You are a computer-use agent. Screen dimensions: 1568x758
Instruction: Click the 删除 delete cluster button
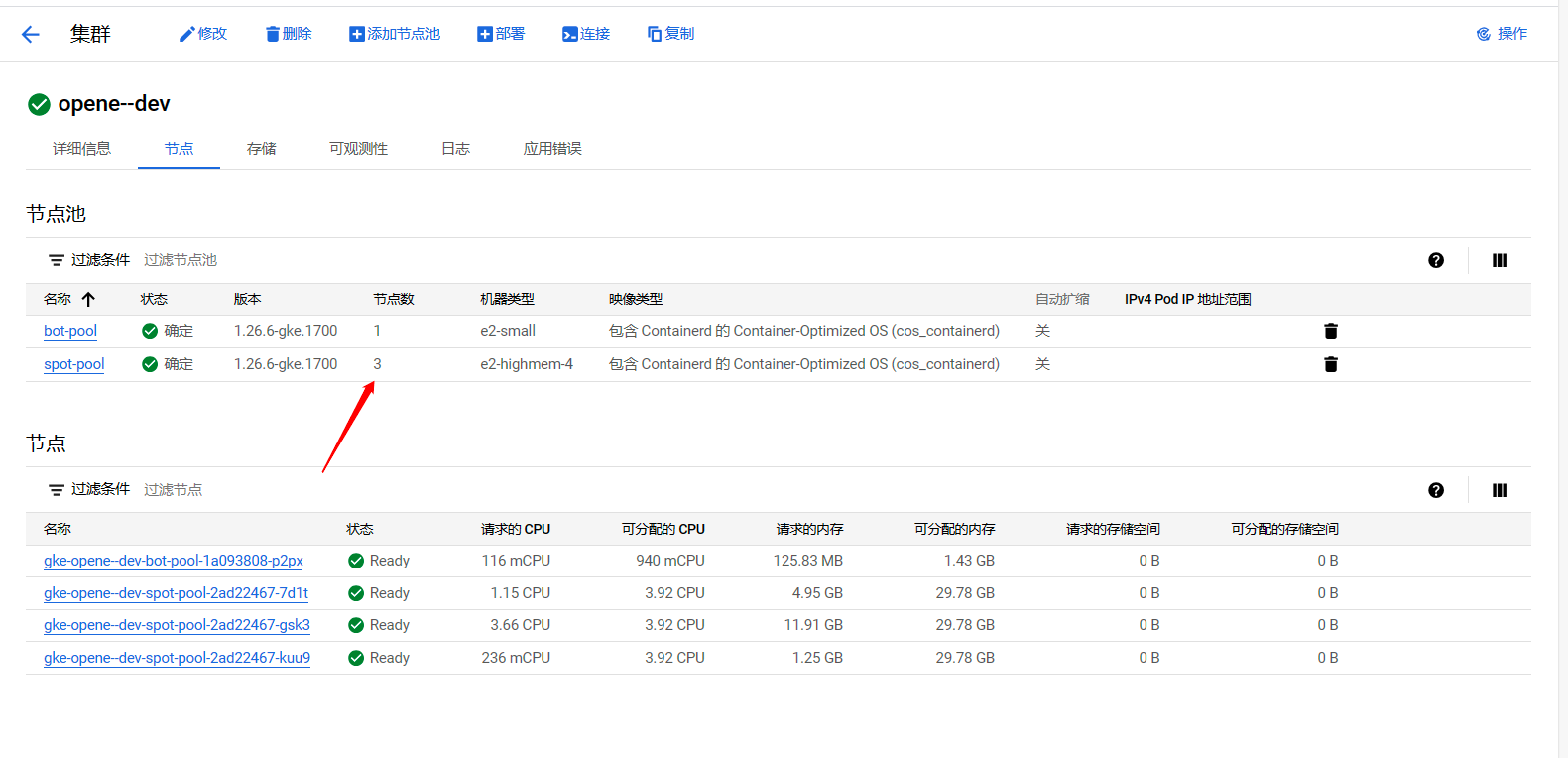coord(289,34)
